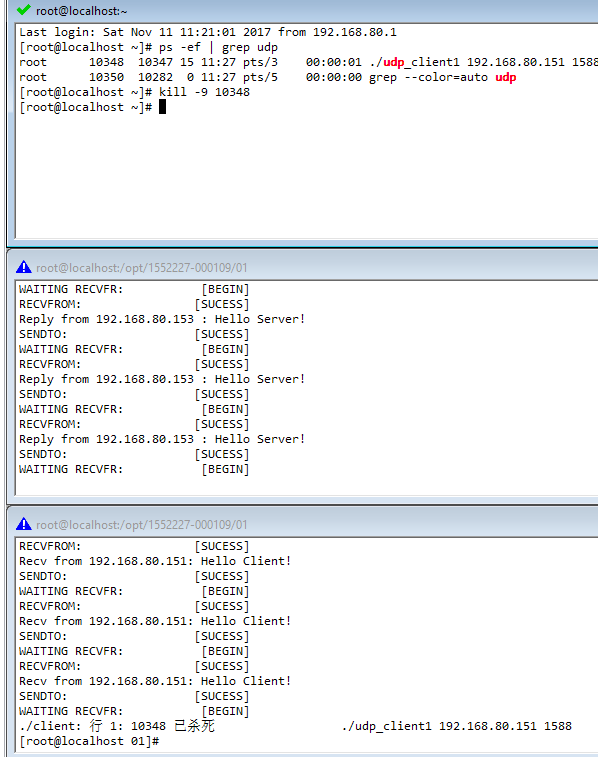Click first 'Recv from 192.168.80.151: Hello Client!' line
The height and width of the screenshot is (757, 598).
(x=155, y=561)
